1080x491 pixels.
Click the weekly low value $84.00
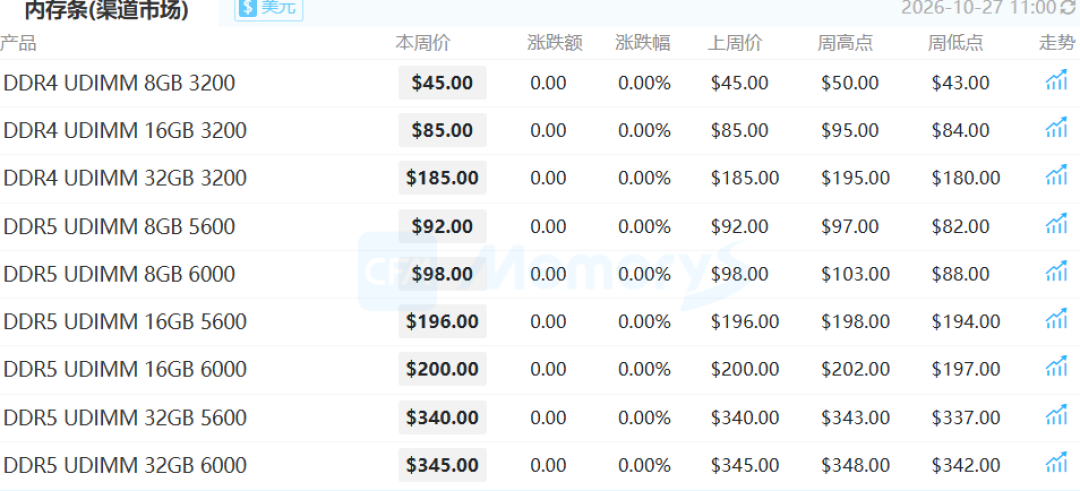tap(960, 130)
